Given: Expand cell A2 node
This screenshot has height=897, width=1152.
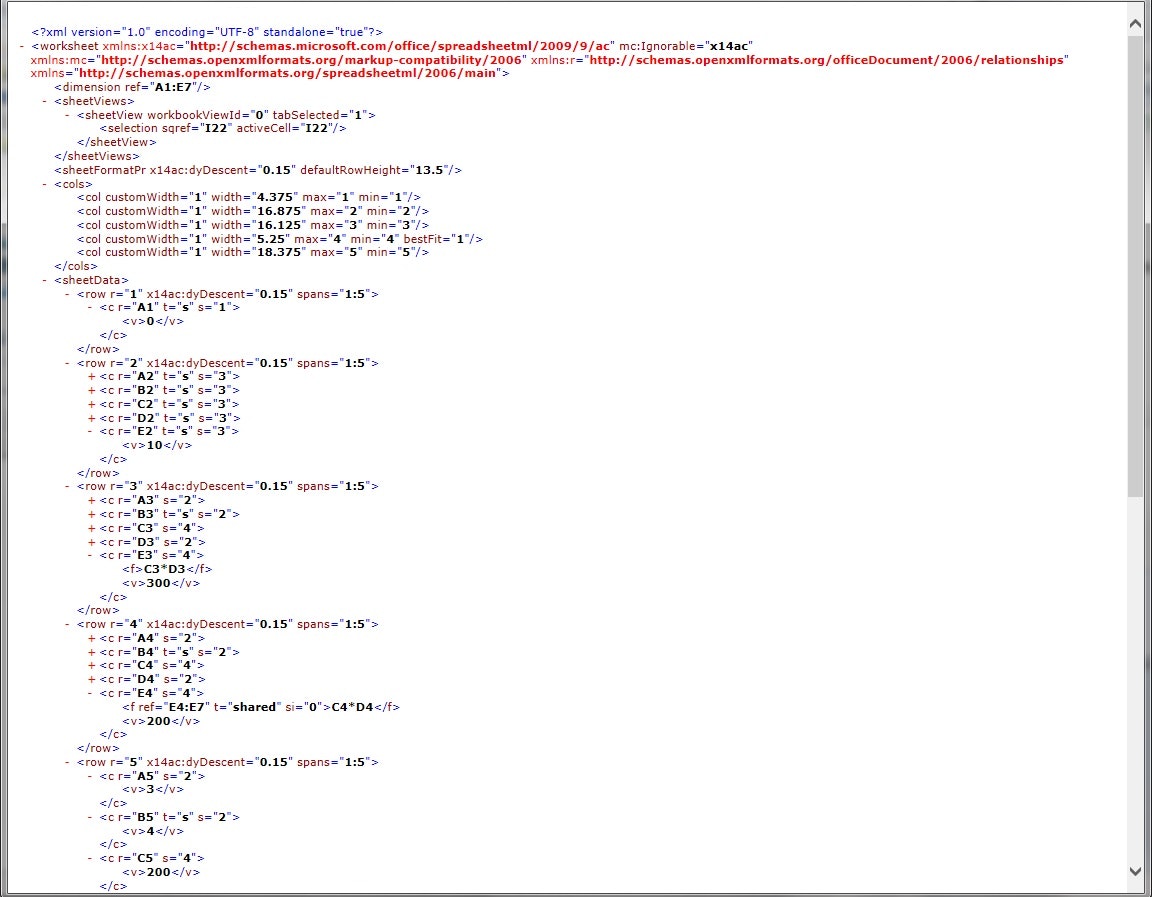Looking at the screenshot, I should coord(91,377).
